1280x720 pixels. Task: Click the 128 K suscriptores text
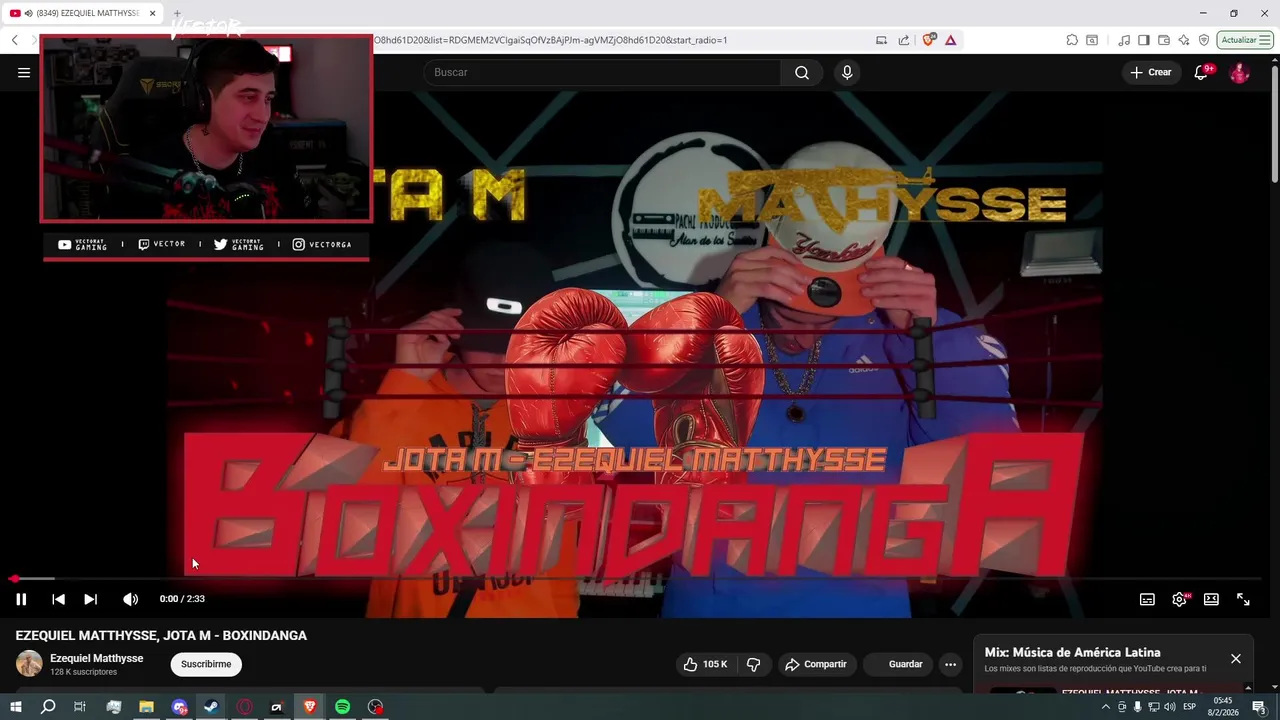click(x=84, y=672)
